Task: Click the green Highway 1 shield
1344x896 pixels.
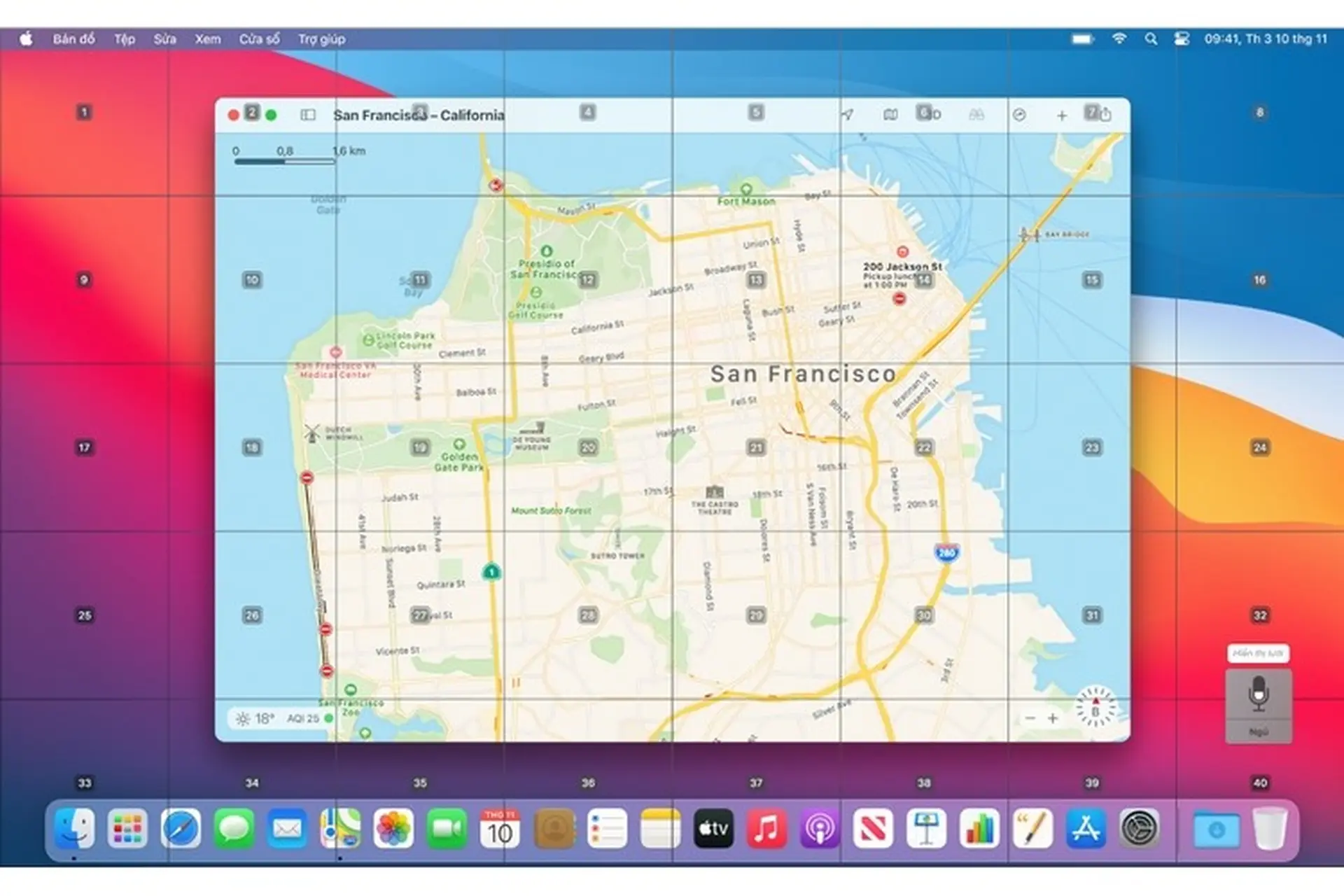Action: (492, 572)
